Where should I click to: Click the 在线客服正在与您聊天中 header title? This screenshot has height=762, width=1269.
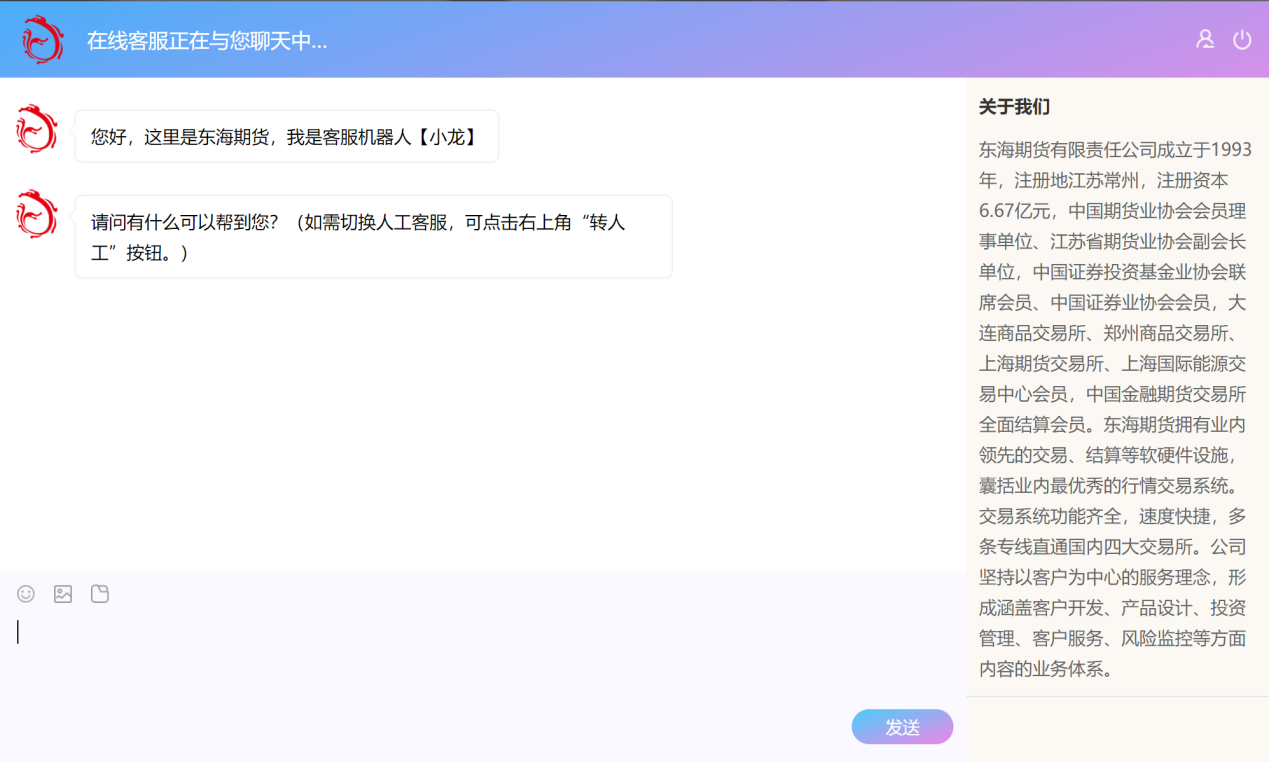[207, 41]
